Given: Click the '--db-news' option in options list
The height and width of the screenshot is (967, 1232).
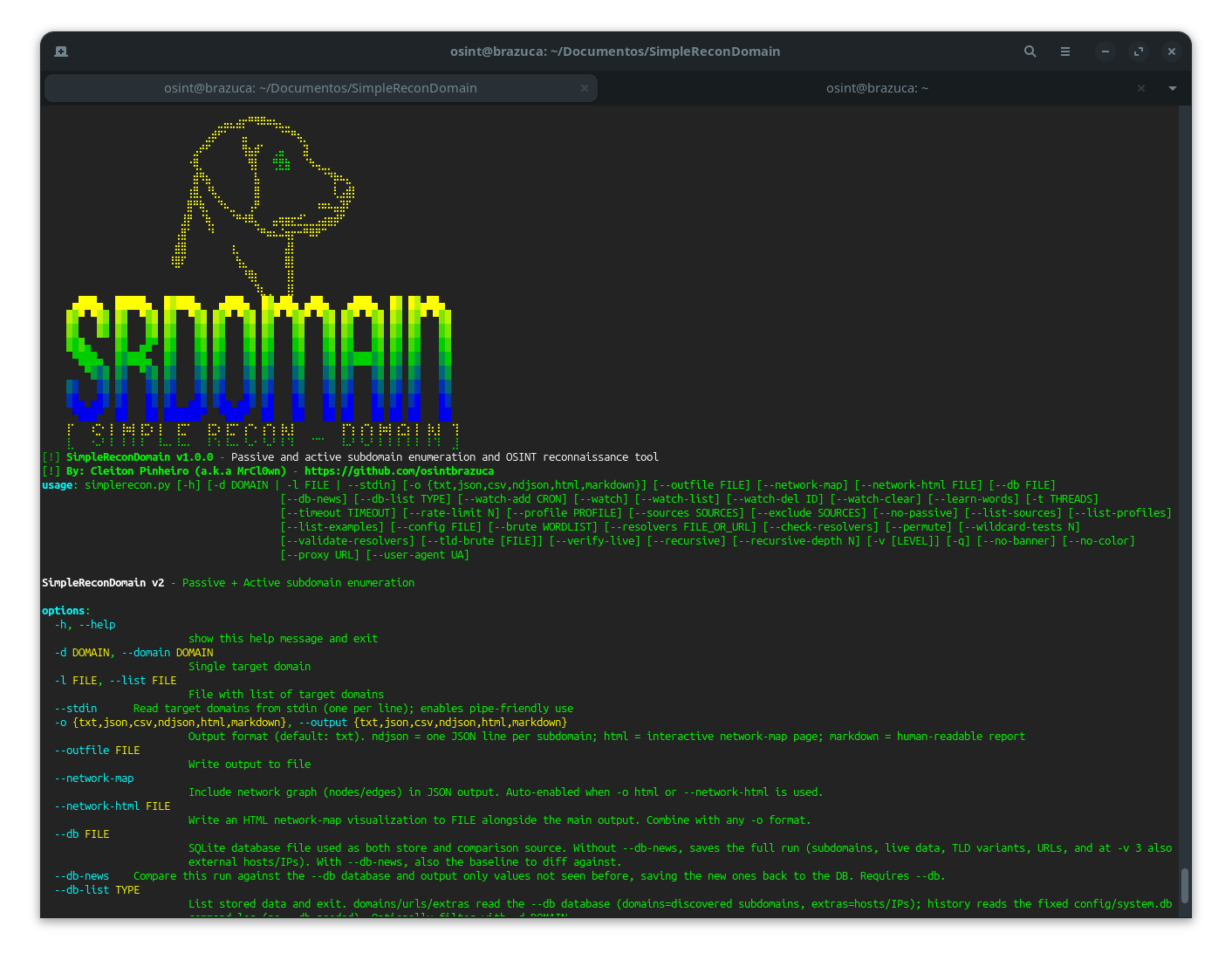Looking at the screenshot, I should [x=82, y=876].
